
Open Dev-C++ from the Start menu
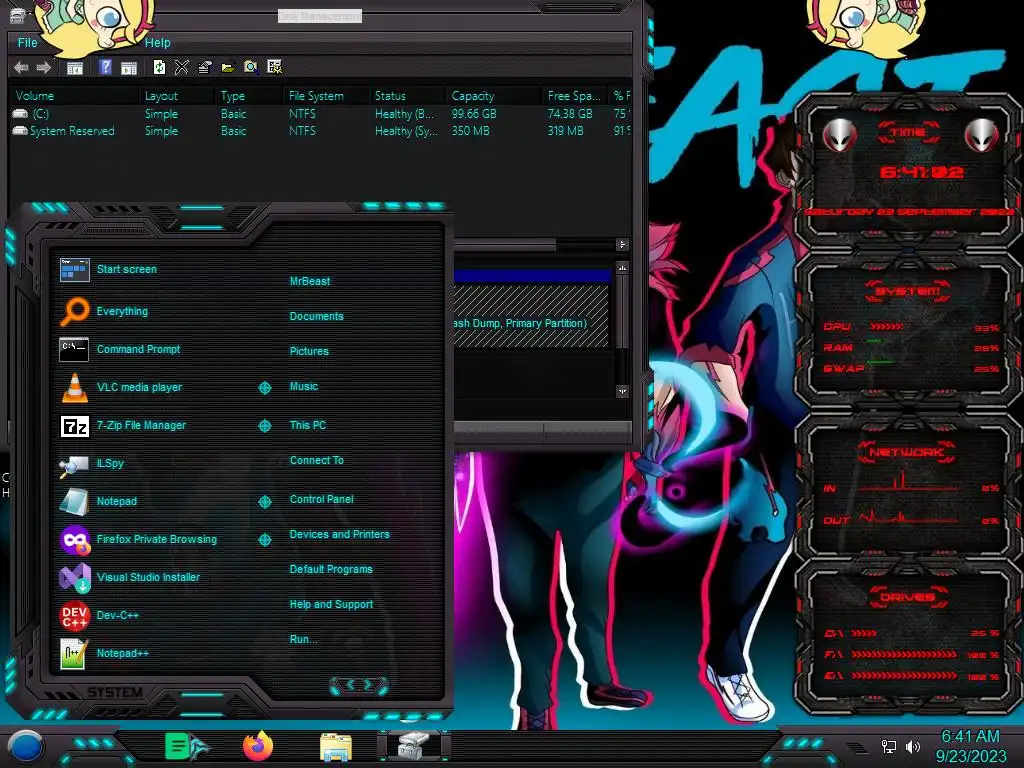tap(99, 615)
